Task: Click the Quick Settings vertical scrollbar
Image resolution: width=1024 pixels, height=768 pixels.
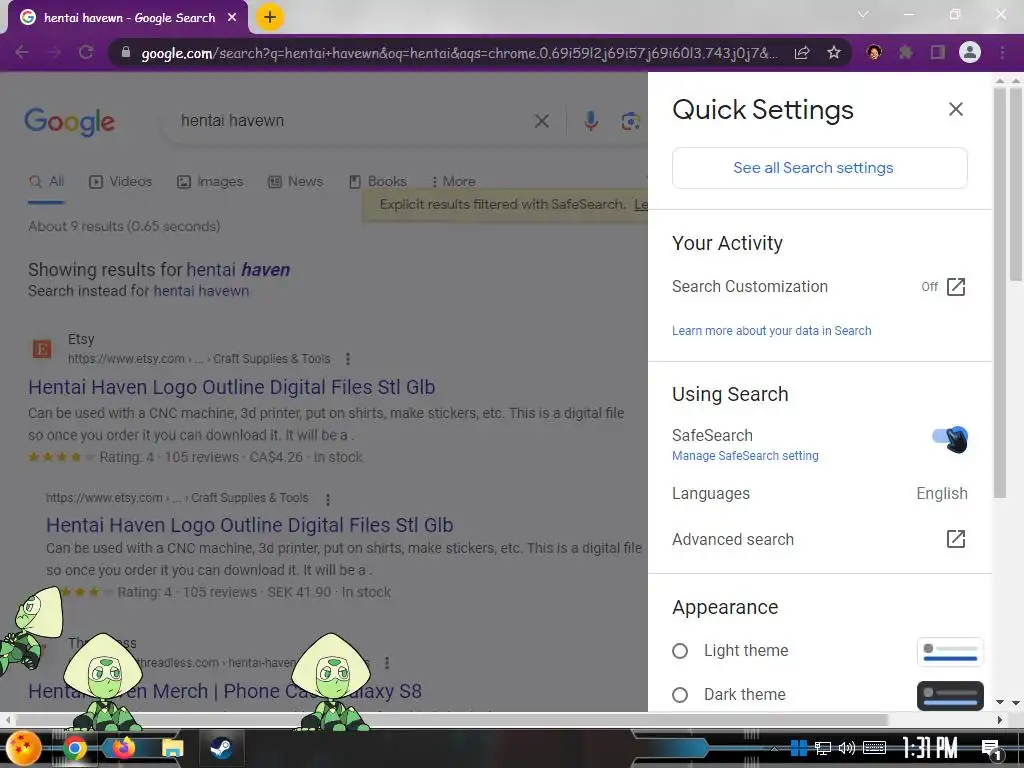Action: pyautogui.click(x=999, y=294)
